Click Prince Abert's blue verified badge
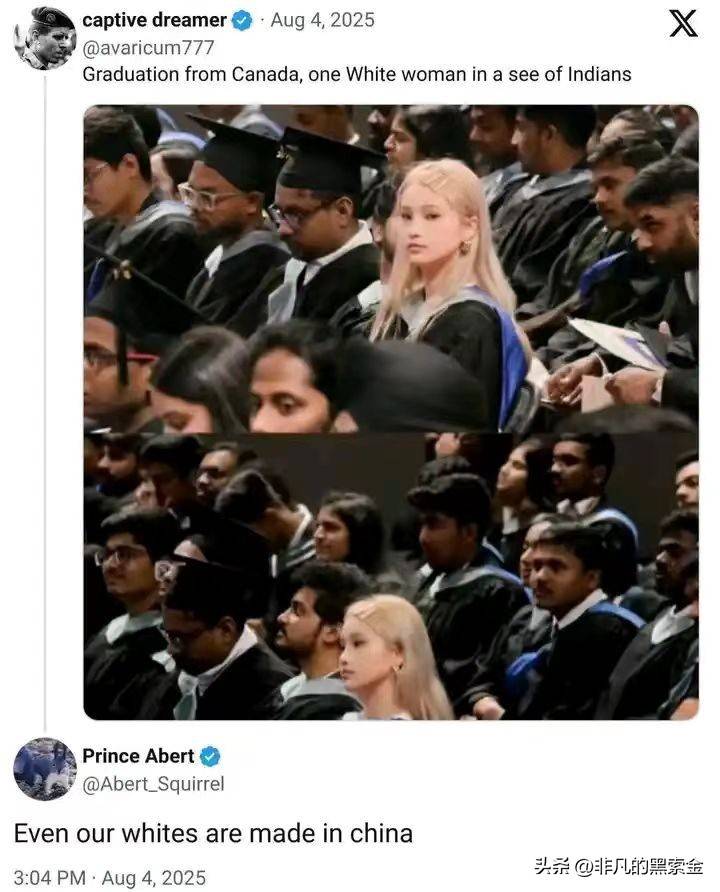Viewport: 720px width, 892px height. click(x=210, y=756)
